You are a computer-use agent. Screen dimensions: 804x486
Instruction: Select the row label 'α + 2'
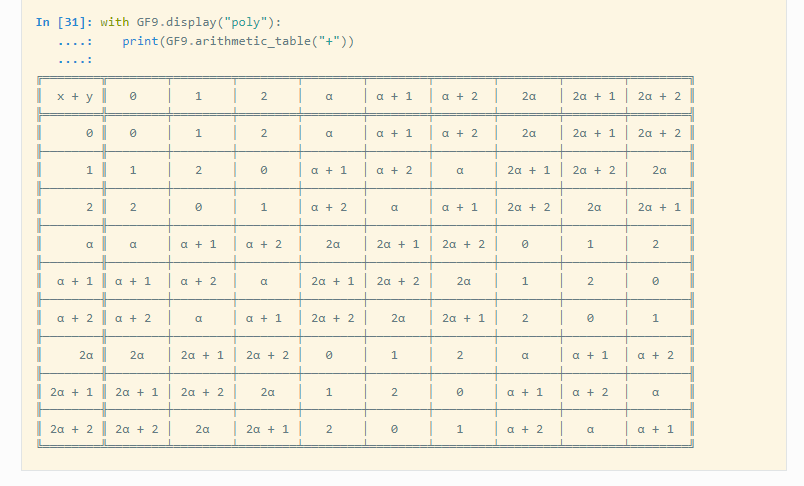tap(75, 318)
